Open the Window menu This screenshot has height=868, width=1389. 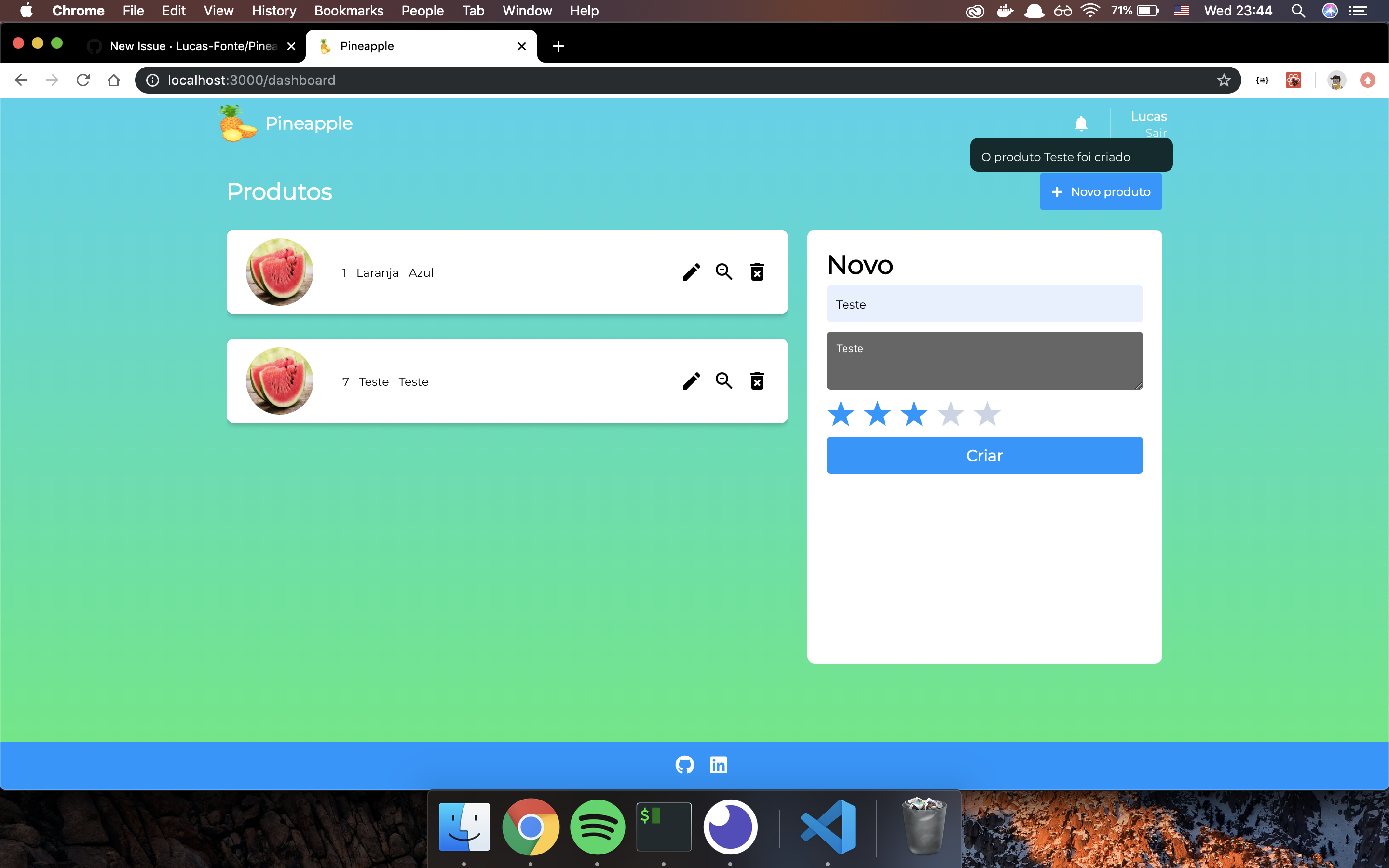(527, 11)
